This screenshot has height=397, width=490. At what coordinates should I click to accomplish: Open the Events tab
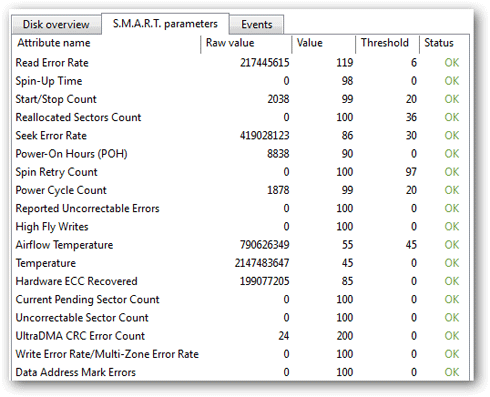click(257, 24)
